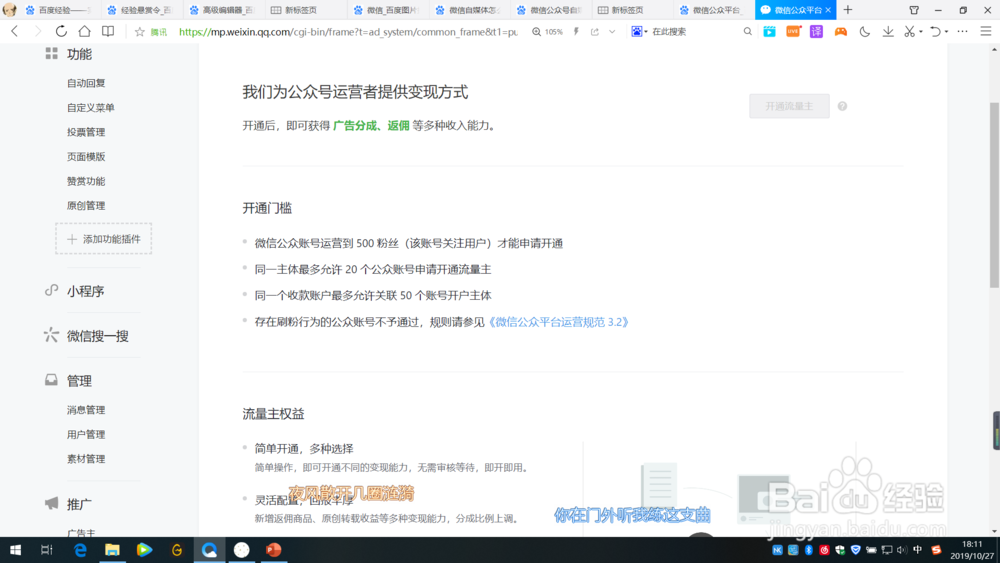The width and height of the screenshot is (1000, 563).
Task: Close the active '微信公众平台' tab
Action: (828, 10)
